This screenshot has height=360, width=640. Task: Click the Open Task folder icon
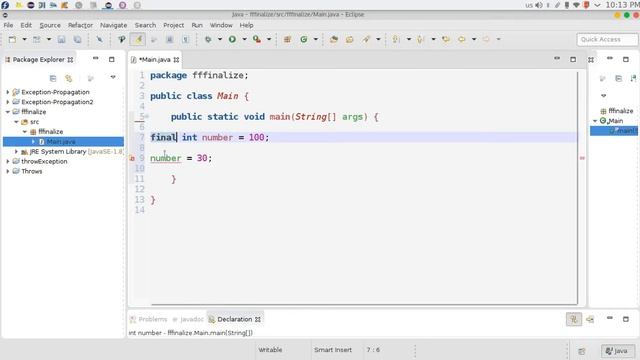(349, 39)
